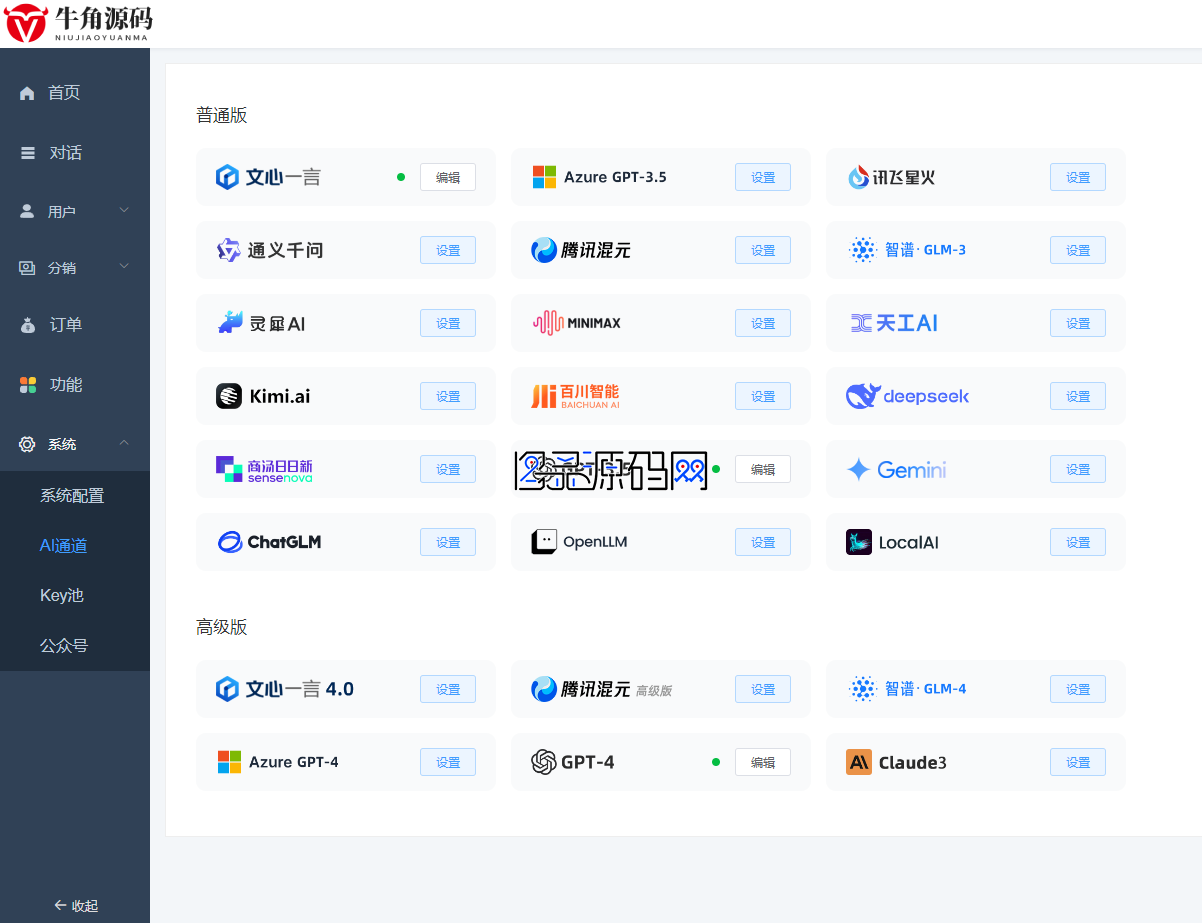Click the money bag icon beside 订单
Screen dimensions: 1202x923
(28, 325)
